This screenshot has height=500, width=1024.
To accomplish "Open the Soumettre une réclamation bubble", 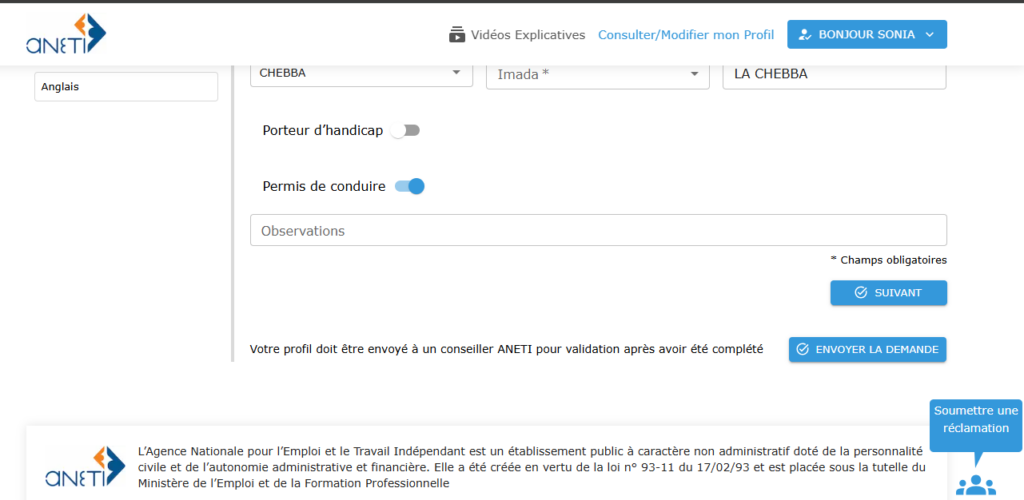I will click(x=975, y=420).
